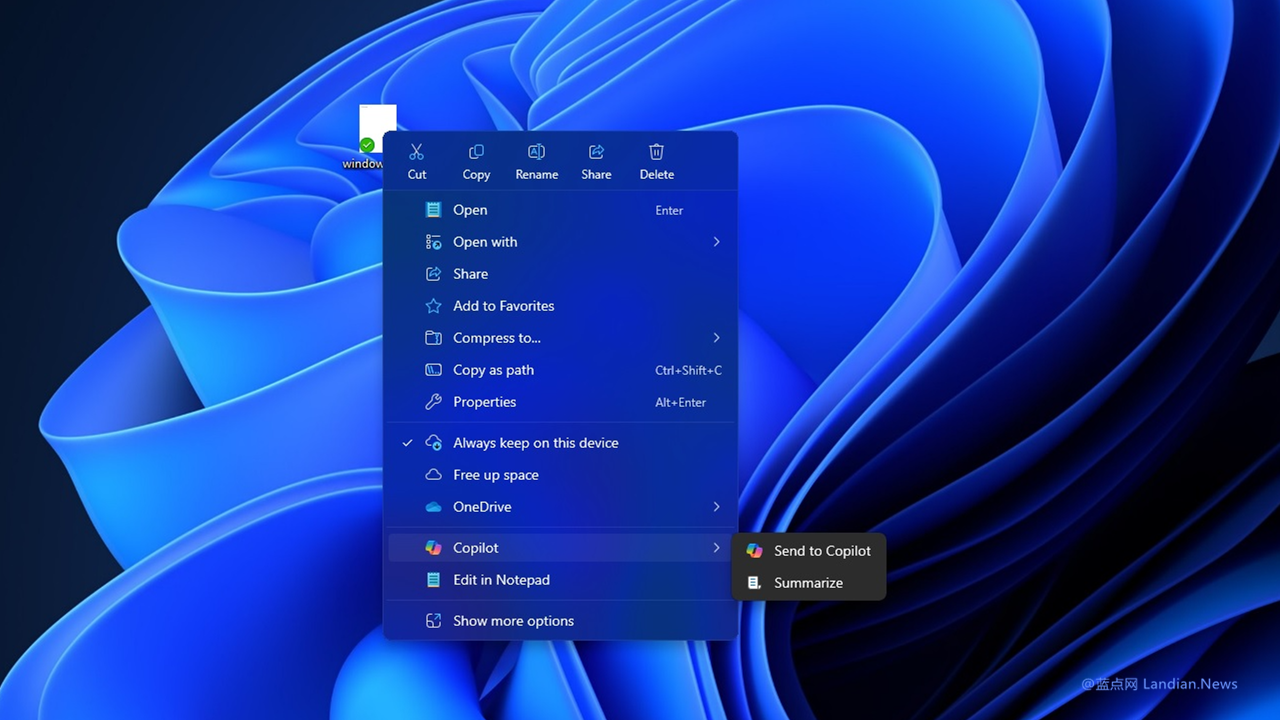The height and width of the screenshot is (720, 1280).
Task: Select the desktop file with green checkmark
Action: [377, 128]
